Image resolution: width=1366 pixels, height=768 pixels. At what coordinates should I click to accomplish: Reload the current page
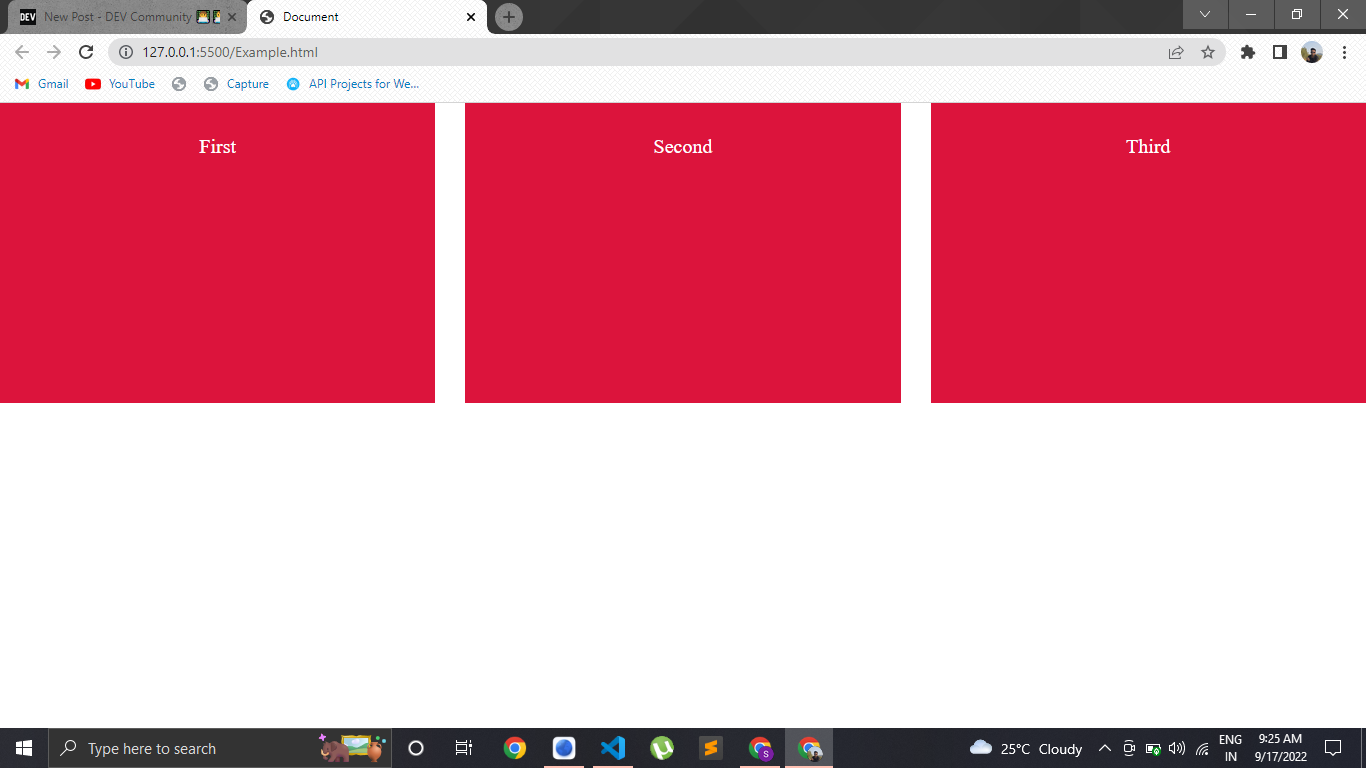pyautogui.click(x=86, y=52)
